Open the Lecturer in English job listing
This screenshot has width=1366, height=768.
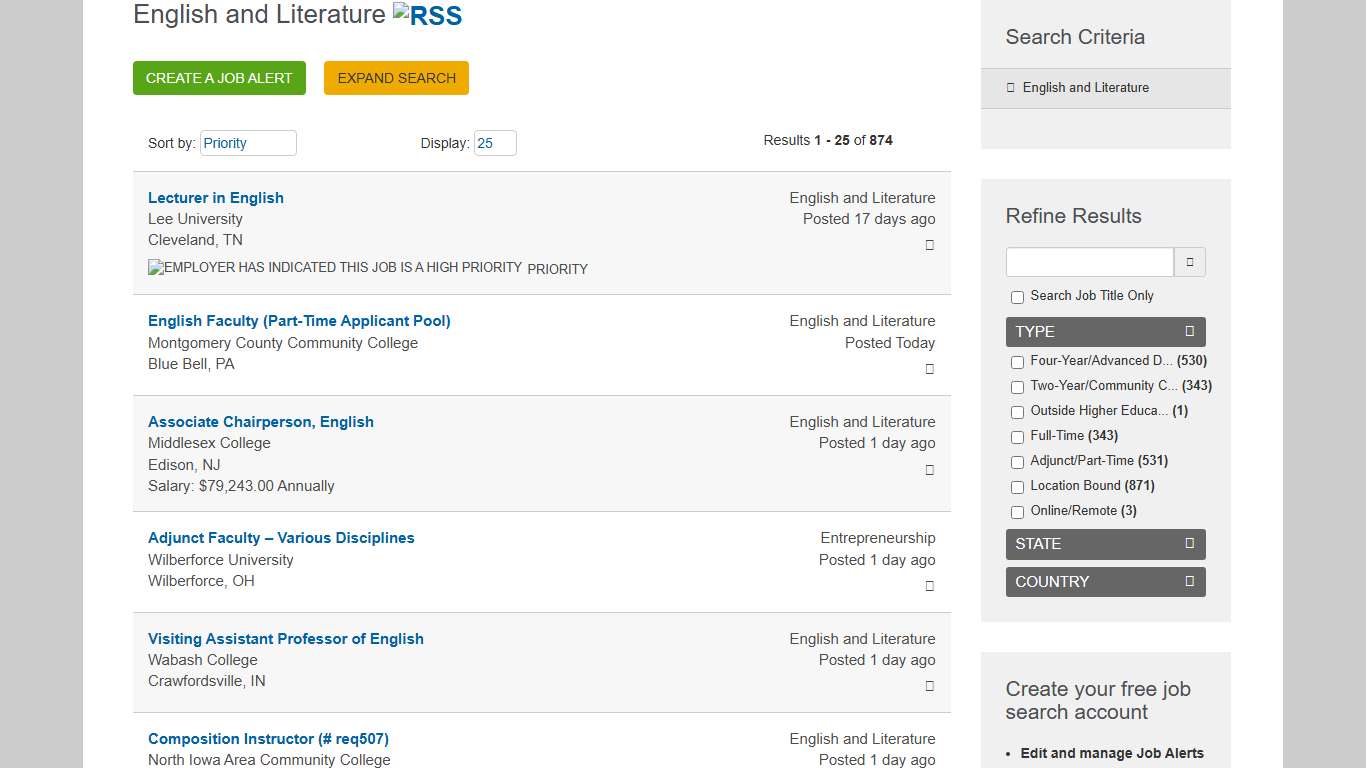coord(215,197)
